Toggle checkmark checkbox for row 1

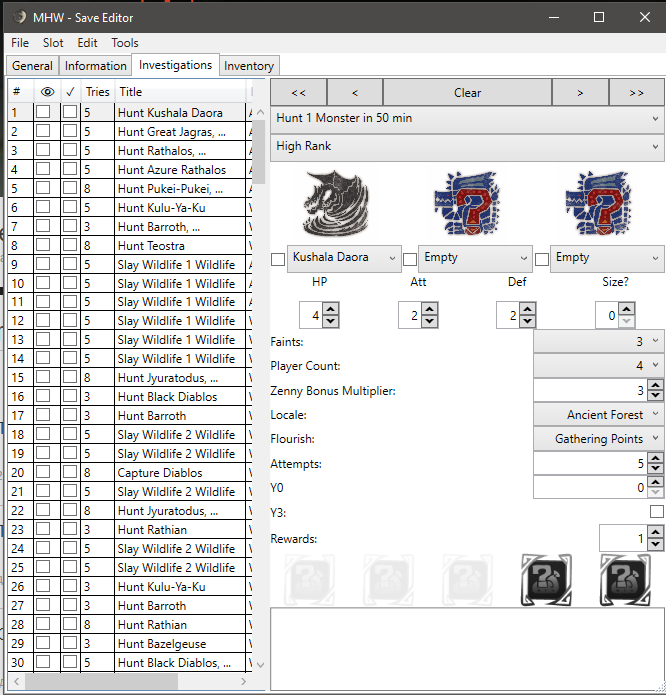70,112
